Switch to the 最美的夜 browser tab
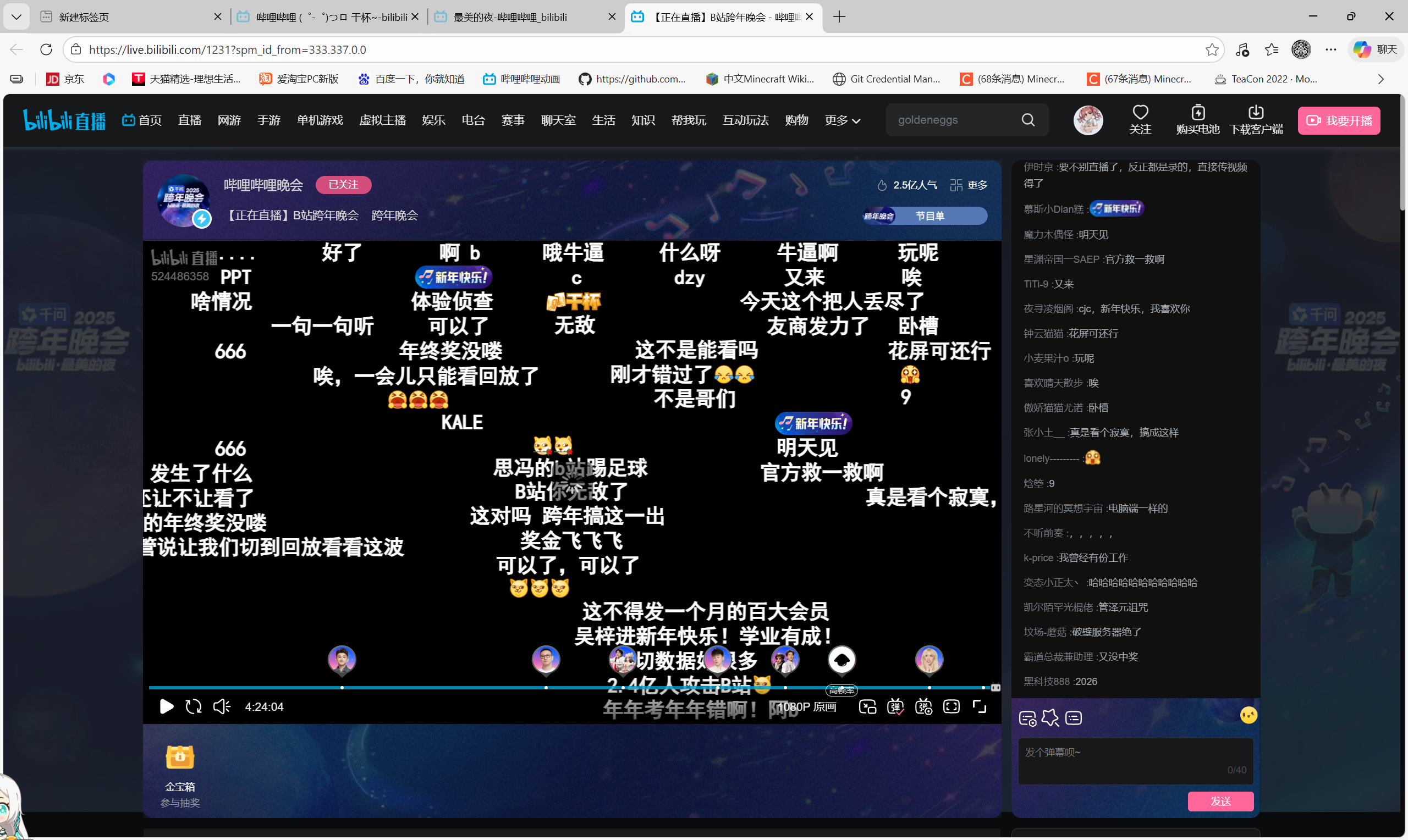 pos(509,17)
